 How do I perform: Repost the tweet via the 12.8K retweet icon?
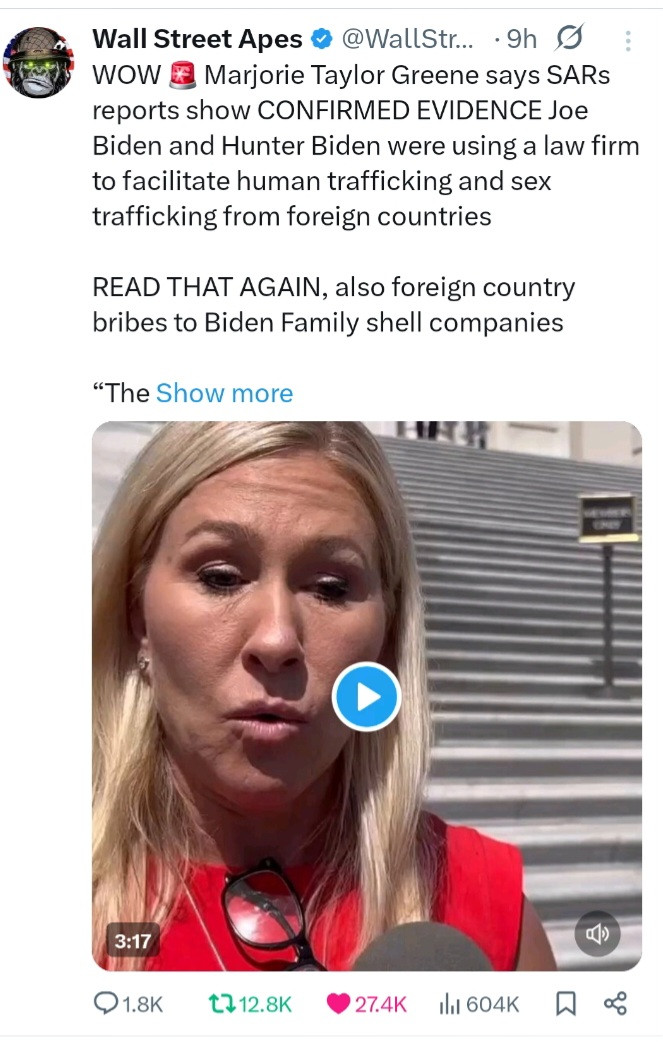[x=250, y=1003]
